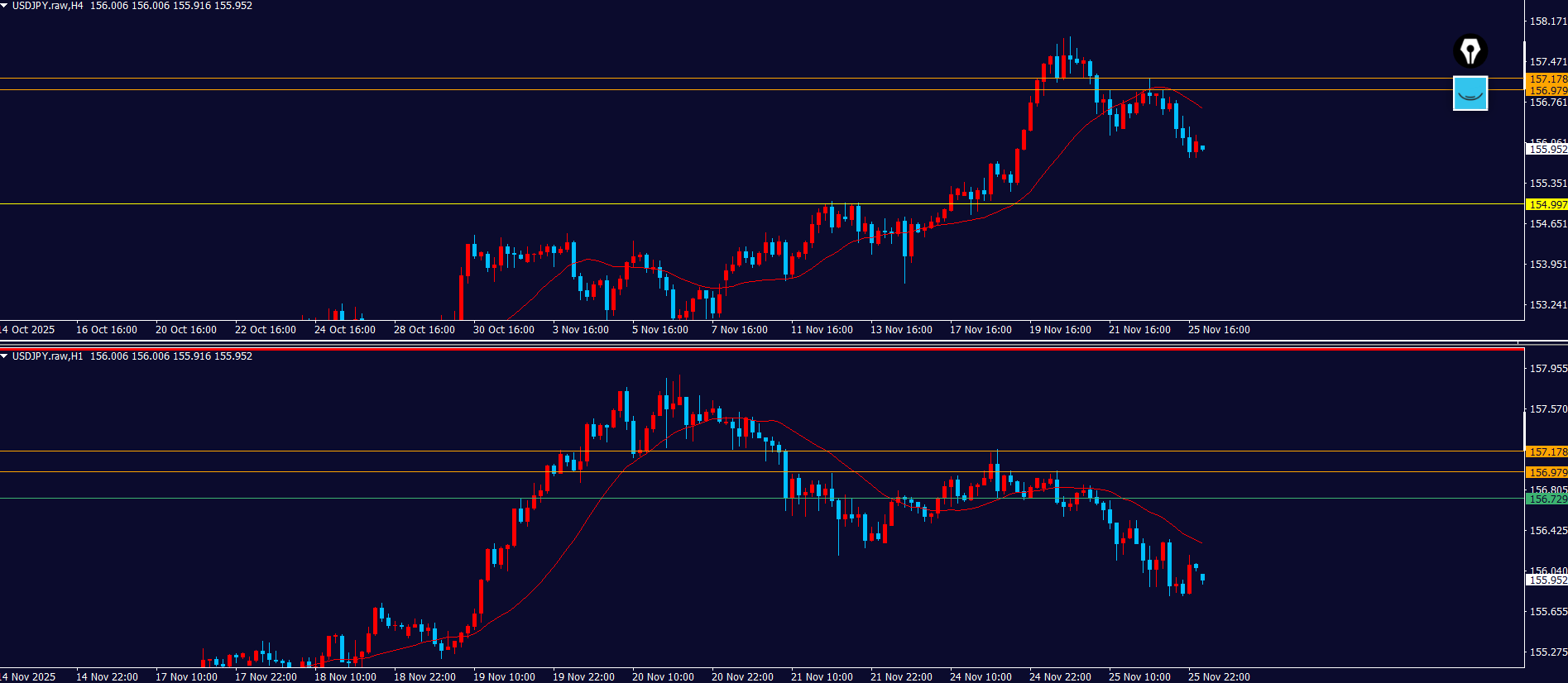Click the USDJPY.raw,H1 chart title
The width and height of the screenshot is (1568, 683).
pos(48,356)
